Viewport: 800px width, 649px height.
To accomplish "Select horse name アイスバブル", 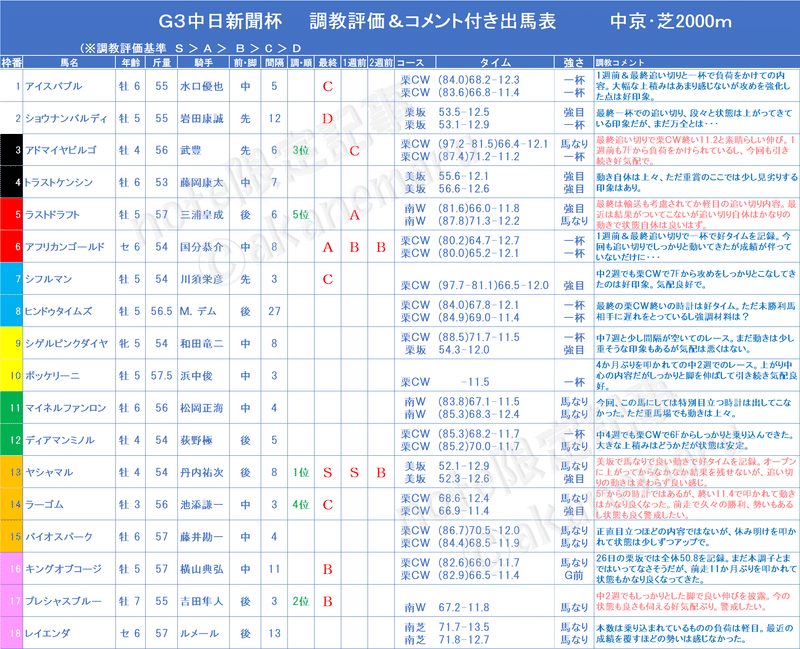I will (54, 86).
